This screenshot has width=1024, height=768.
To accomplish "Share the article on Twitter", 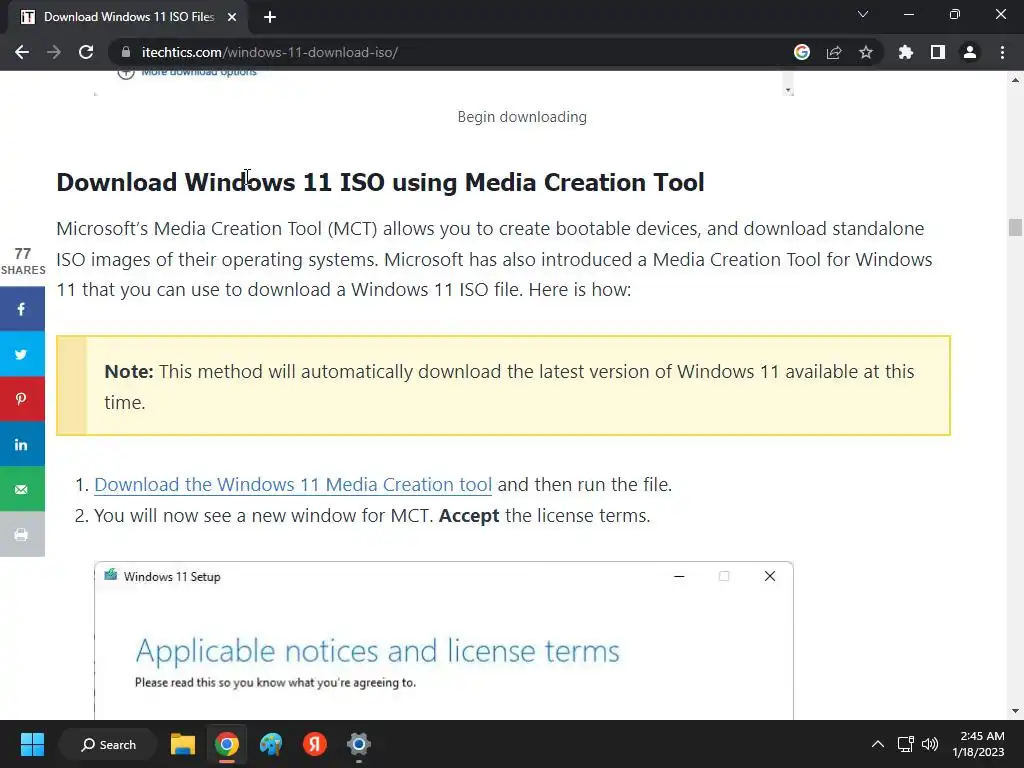I will pos(22,354).
